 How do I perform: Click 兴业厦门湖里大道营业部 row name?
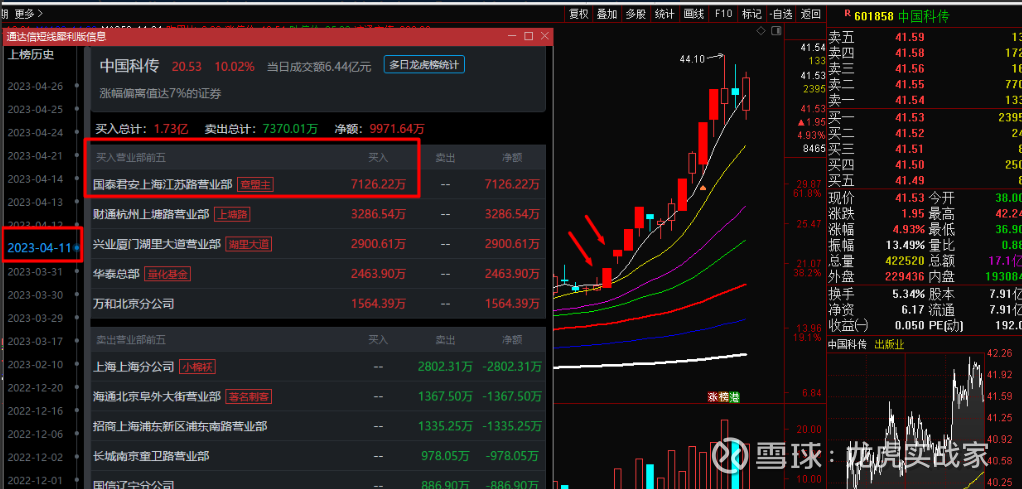(x=157, y=244)
